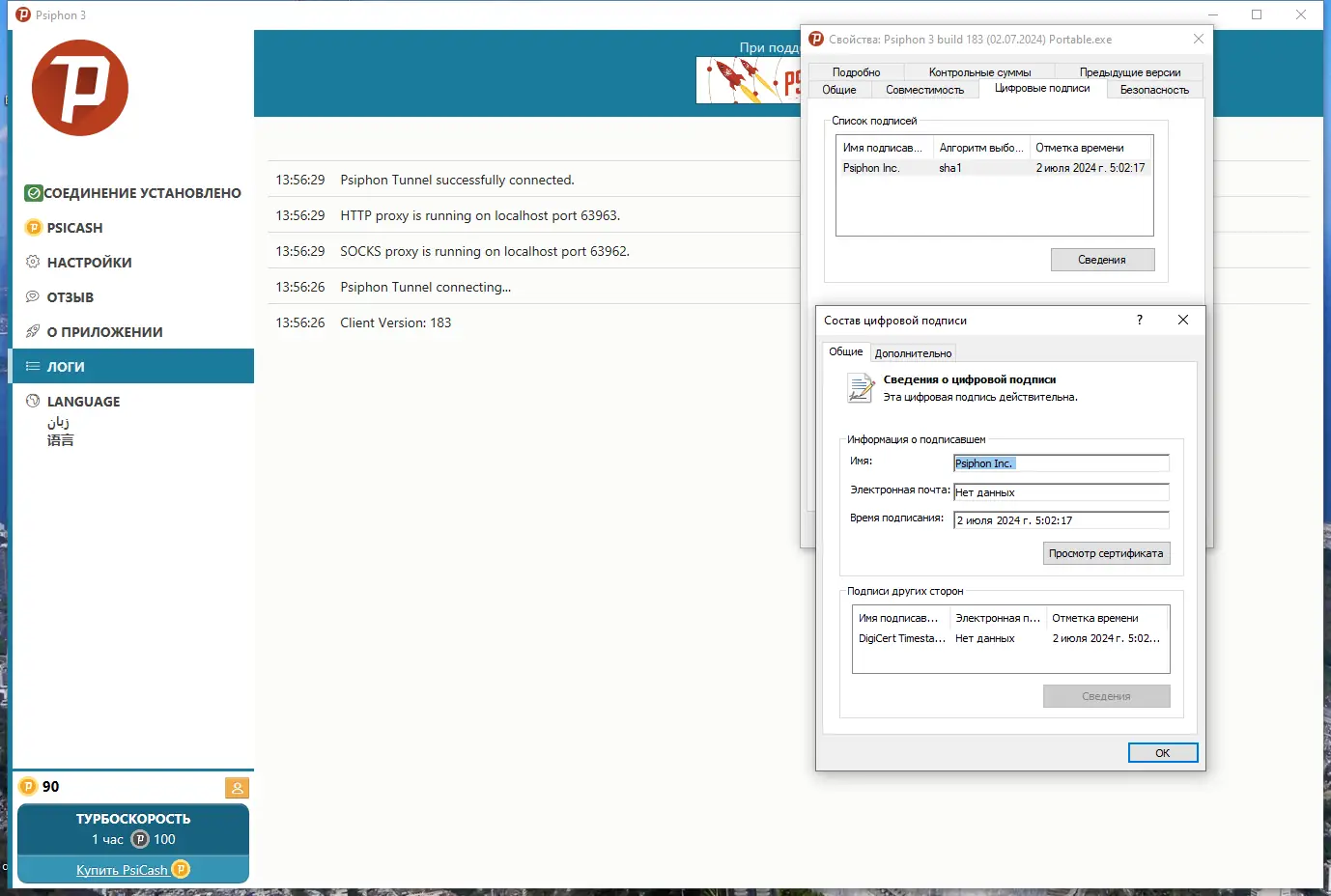Click Отметка времени header in signature list
This screenshot has width=1331, height=896.
coord(1091,148)
